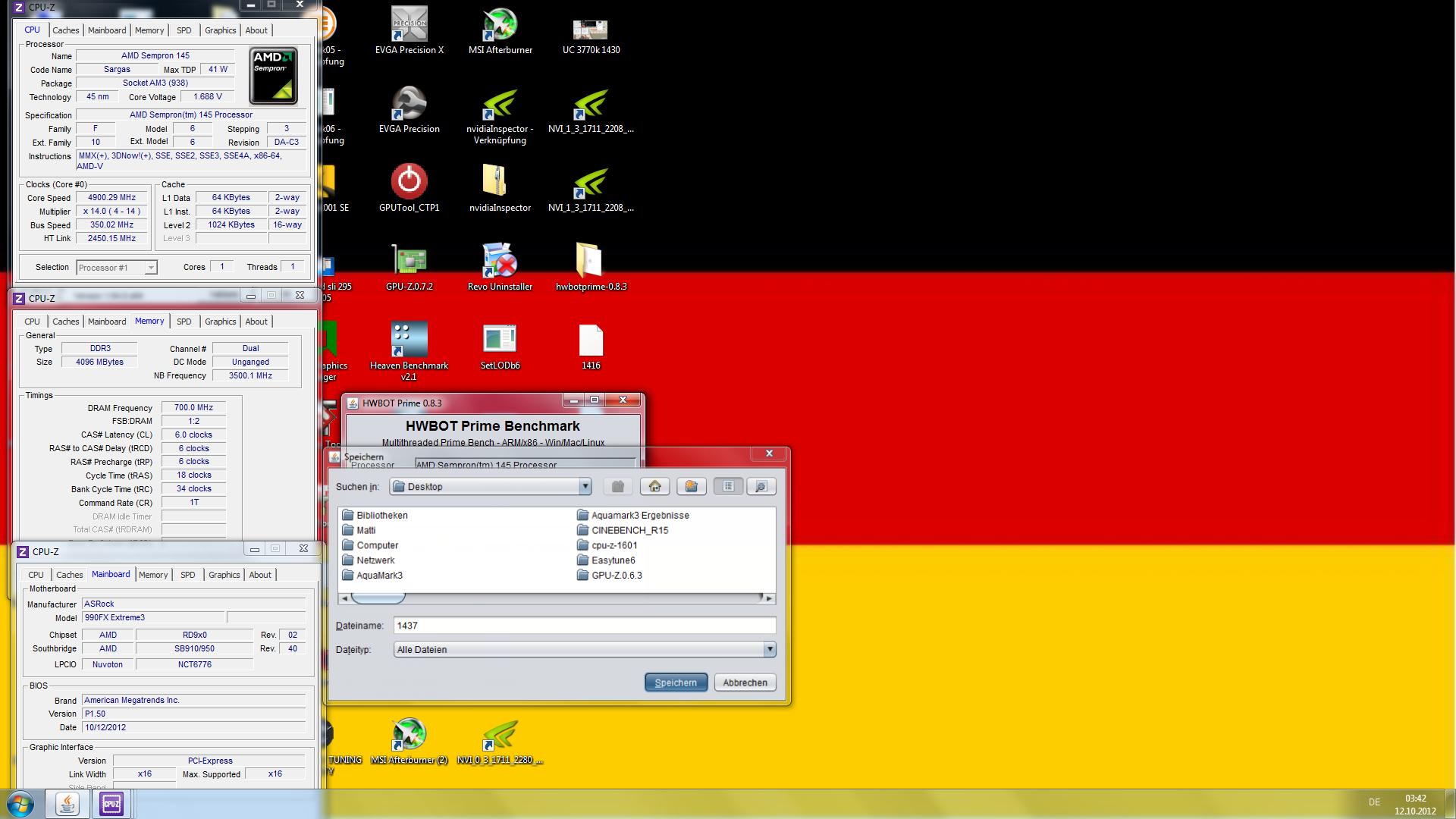Go to home folder in Speichern dialog
This screenshot has width=1456, height=819.
click(x=655, y=486)
